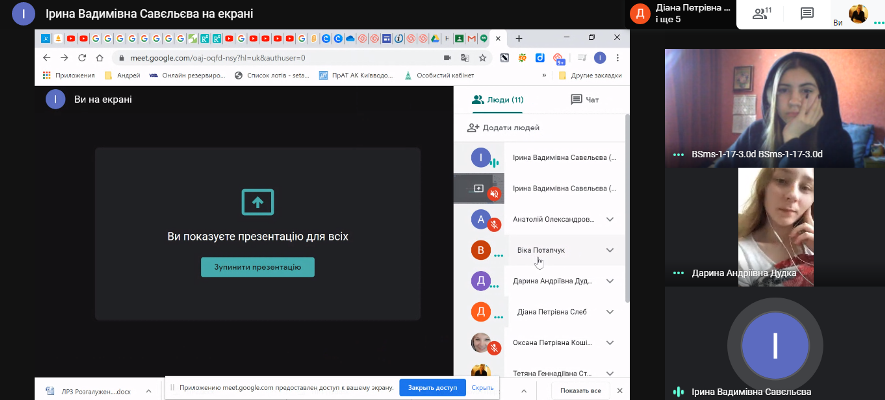Click the Закрыть доступ button
This screenshot has height=400, width=885.
tap(428, 388)
